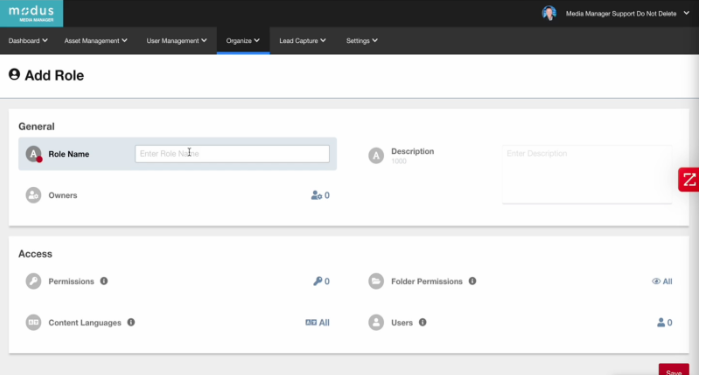
Task: Click the Access section heading
Action: 35,254
